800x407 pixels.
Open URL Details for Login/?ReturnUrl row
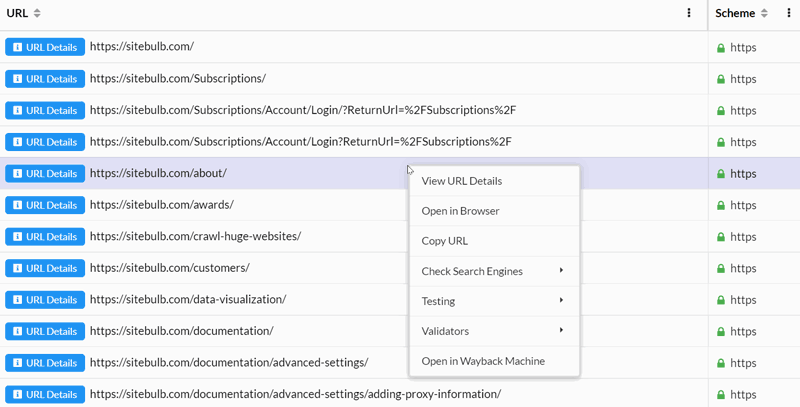(45, 110)
